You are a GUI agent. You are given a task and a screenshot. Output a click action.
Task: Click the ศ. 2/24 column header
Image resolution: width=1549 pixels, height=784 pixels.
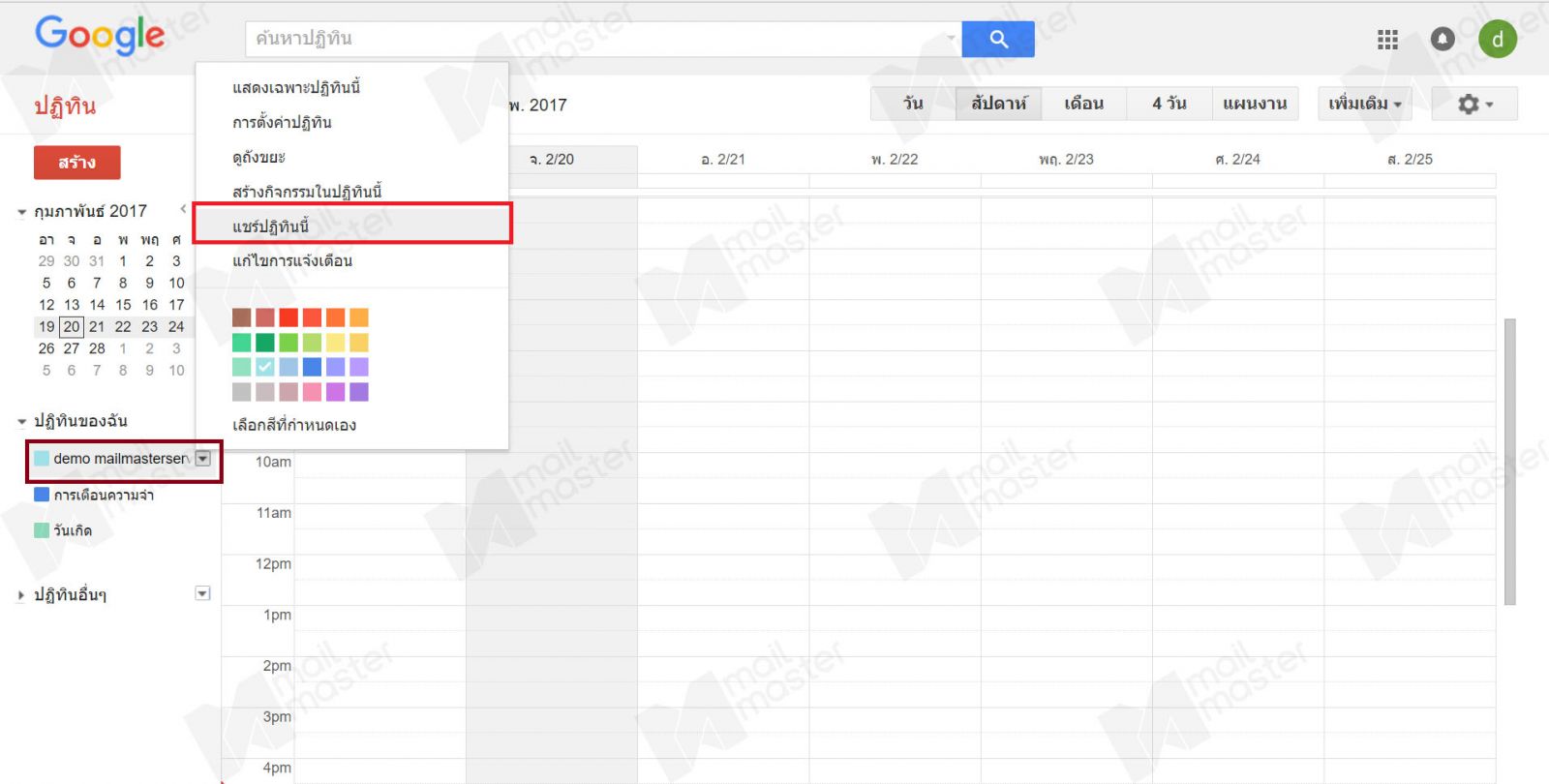coord(1238,160)
